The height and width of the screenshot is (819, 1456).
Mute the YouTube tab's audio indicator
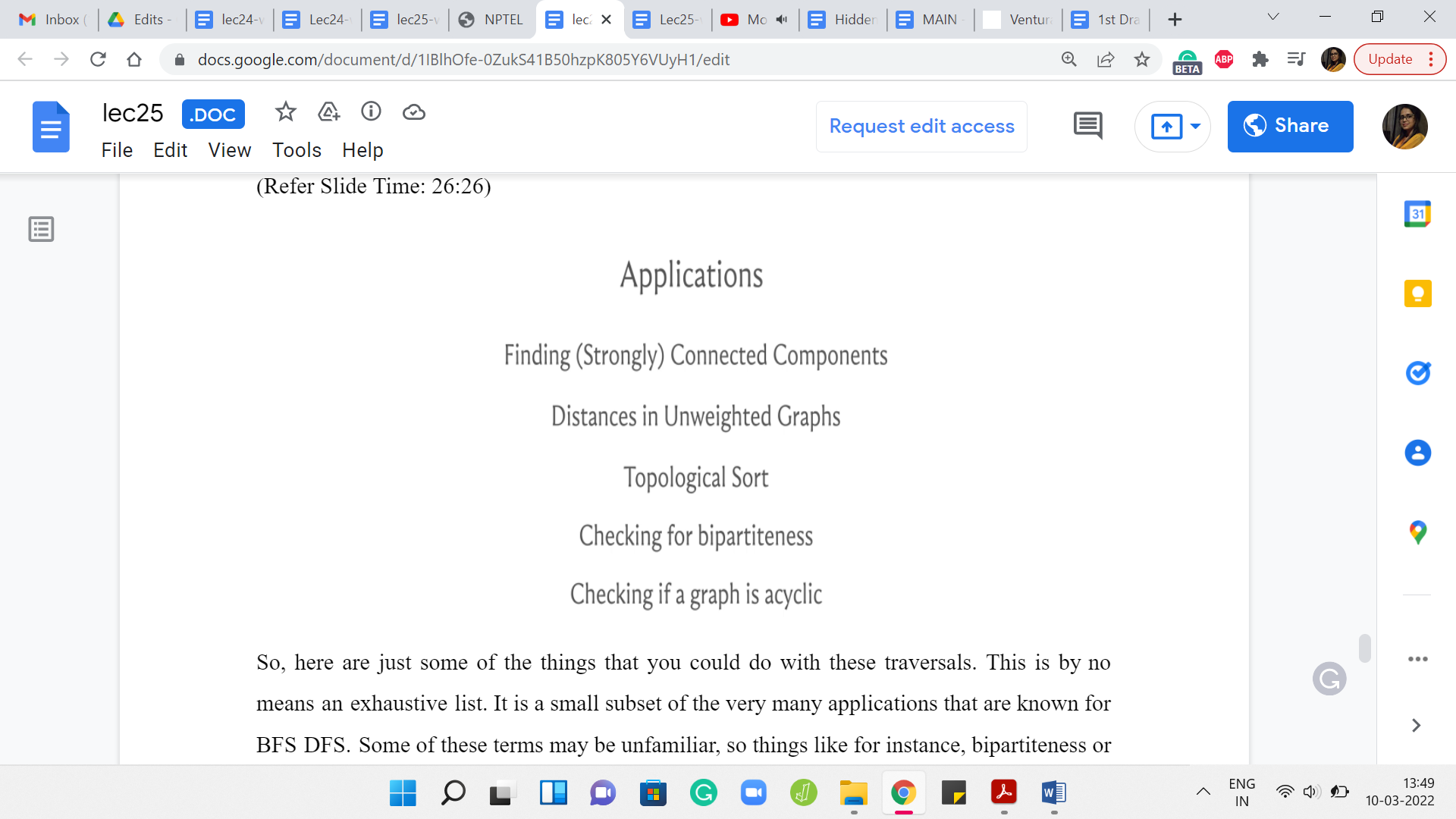(782, 20)
